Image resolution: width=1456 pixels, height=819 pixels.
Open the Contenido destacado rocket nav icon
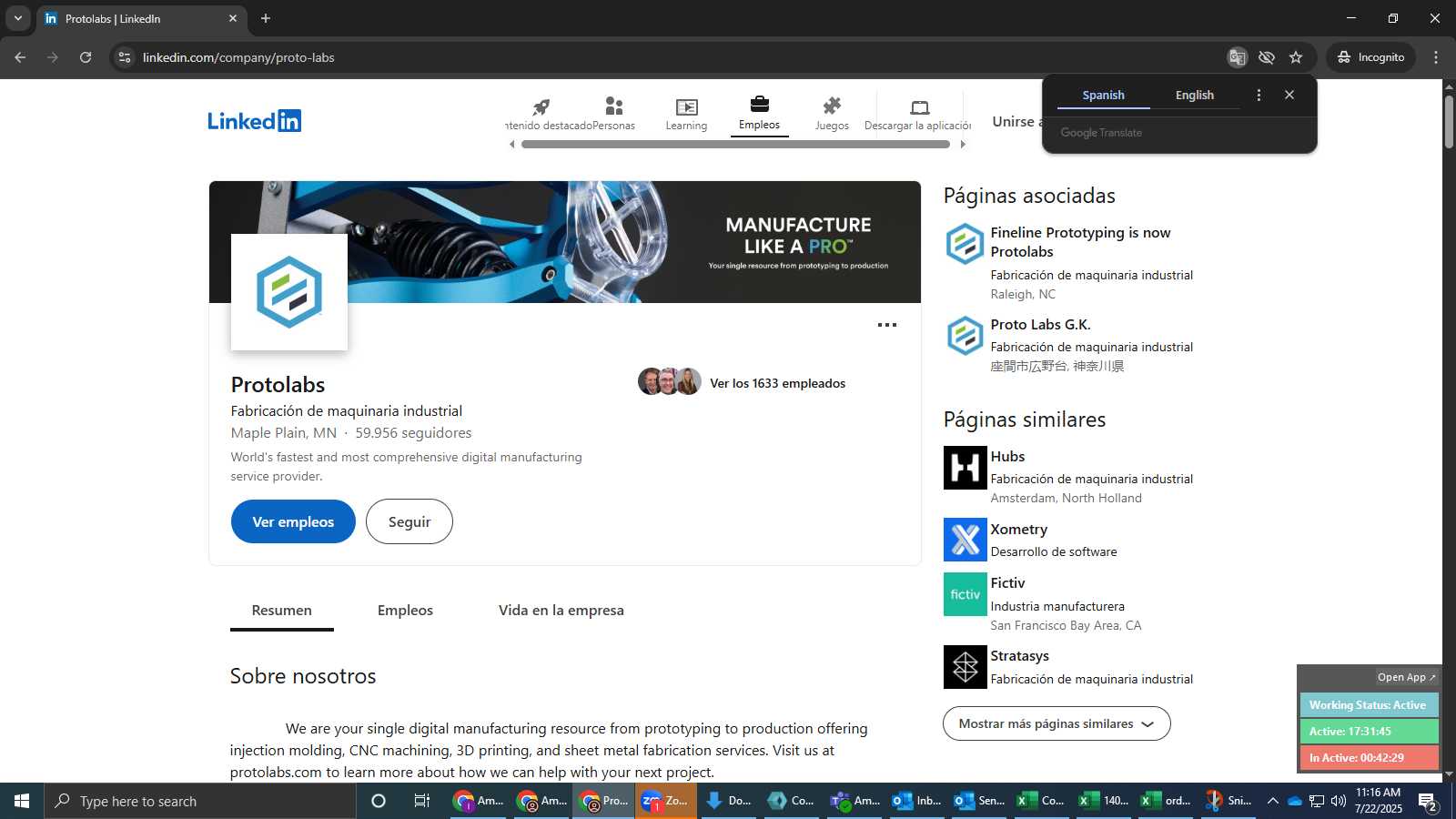coord(541,107)
